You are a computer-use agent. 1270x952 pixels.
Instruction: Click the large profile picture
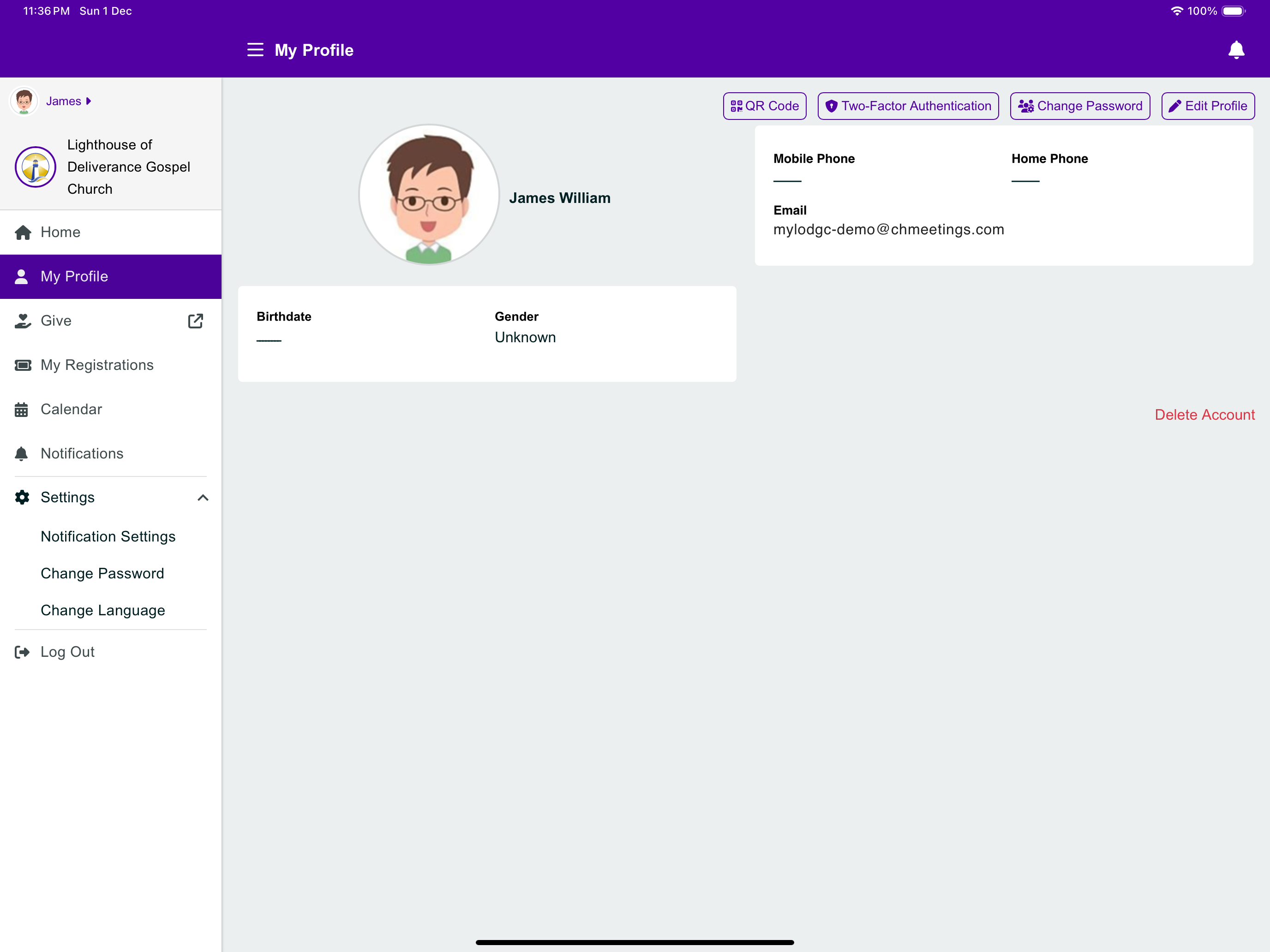tap(429, 195)
